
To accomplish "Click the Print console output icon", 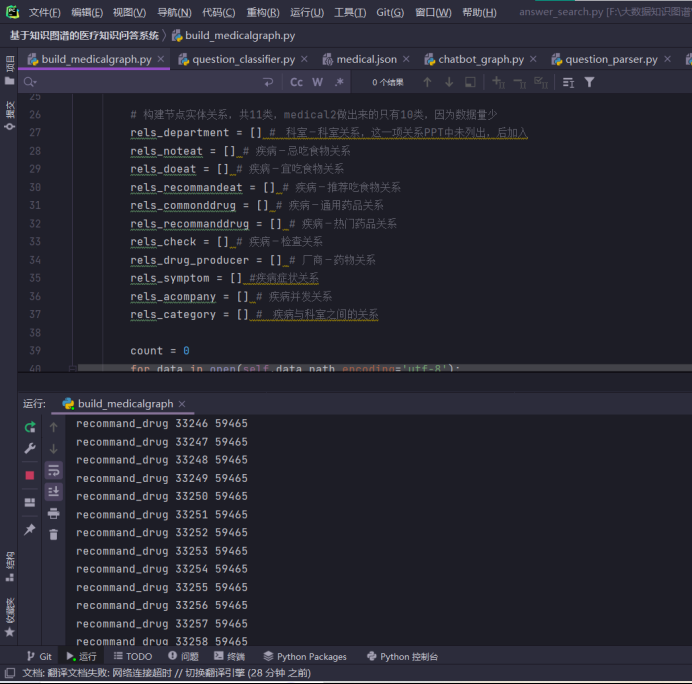I will (54, 513).
